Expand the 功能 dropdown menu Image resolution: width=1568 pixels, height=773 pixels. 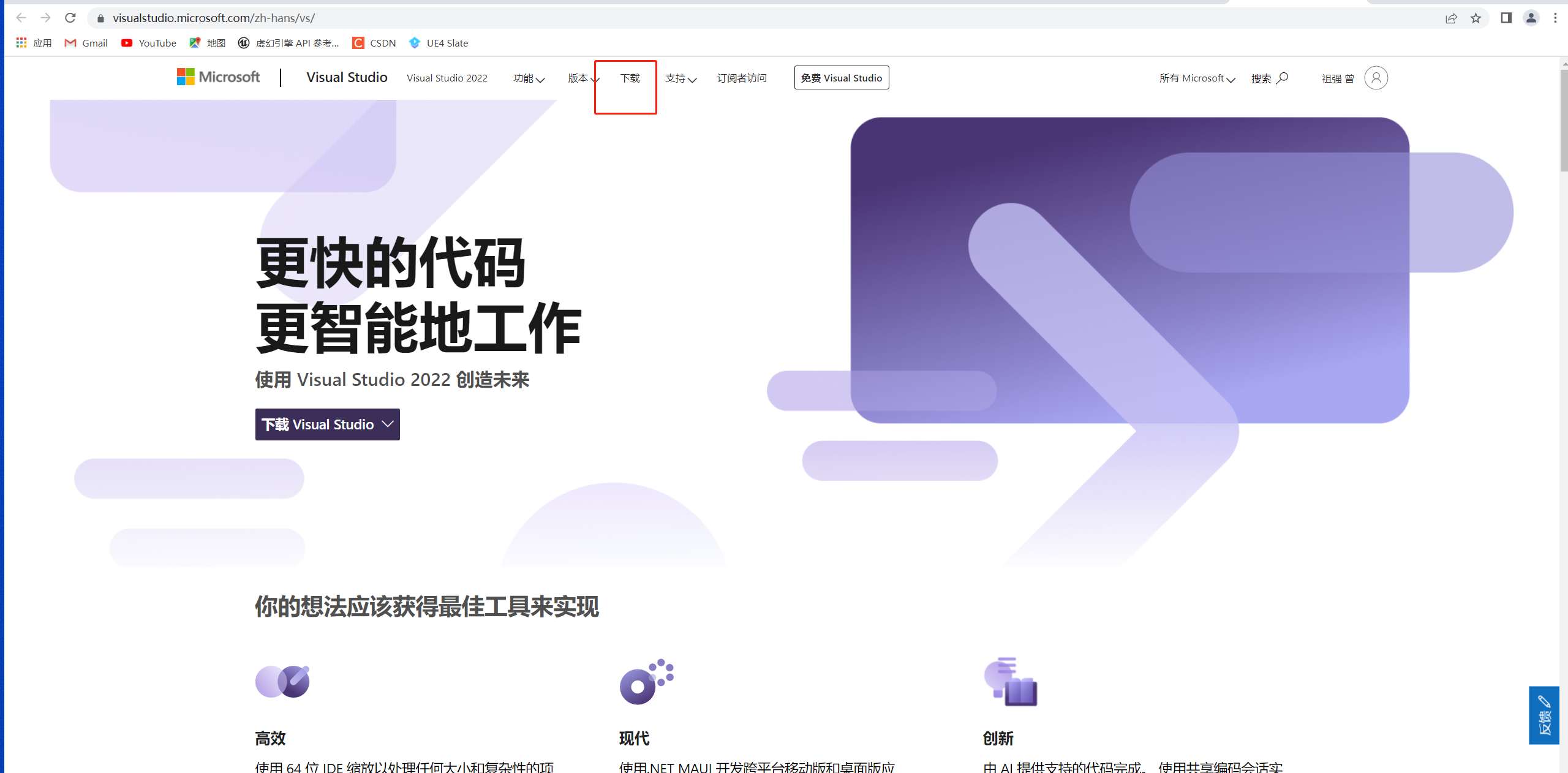(529, 78)
